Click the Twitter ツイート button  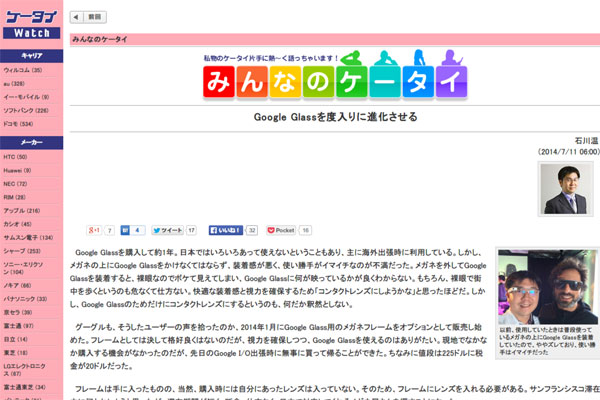pos(168,230)
